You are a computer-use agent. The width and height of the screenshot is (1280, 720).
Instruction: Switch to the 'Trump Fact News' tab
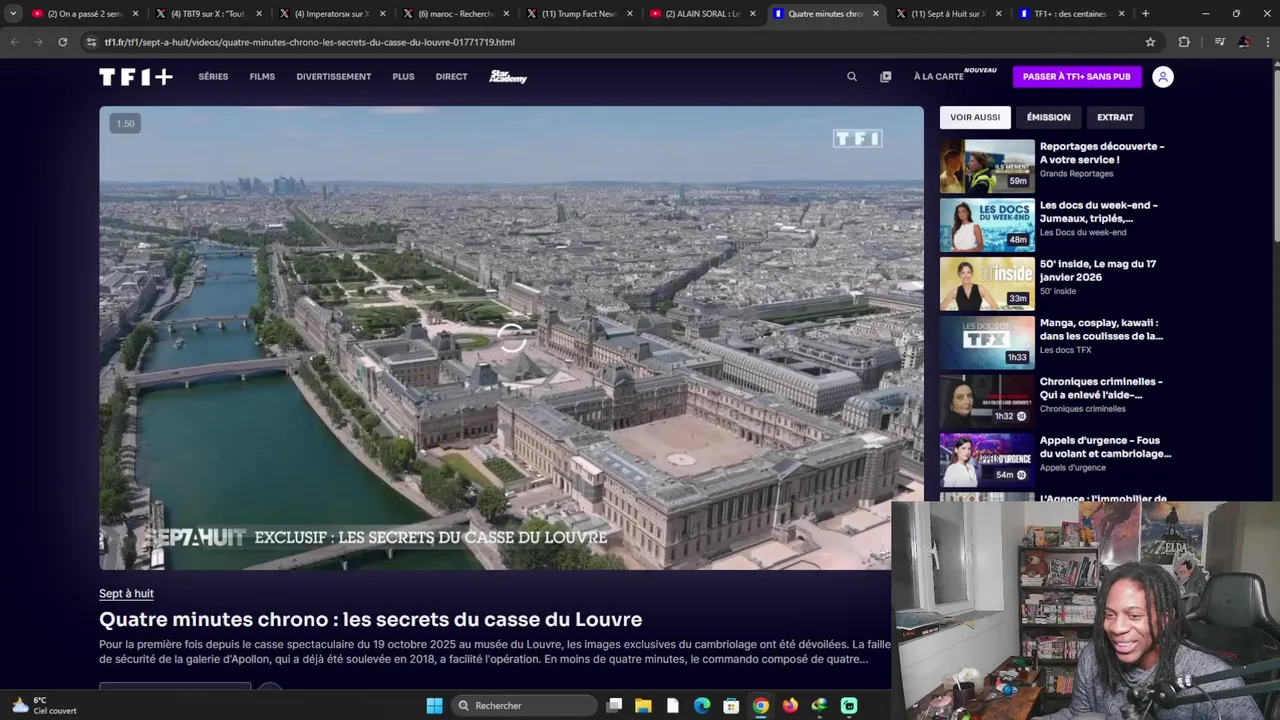point(578,14)
